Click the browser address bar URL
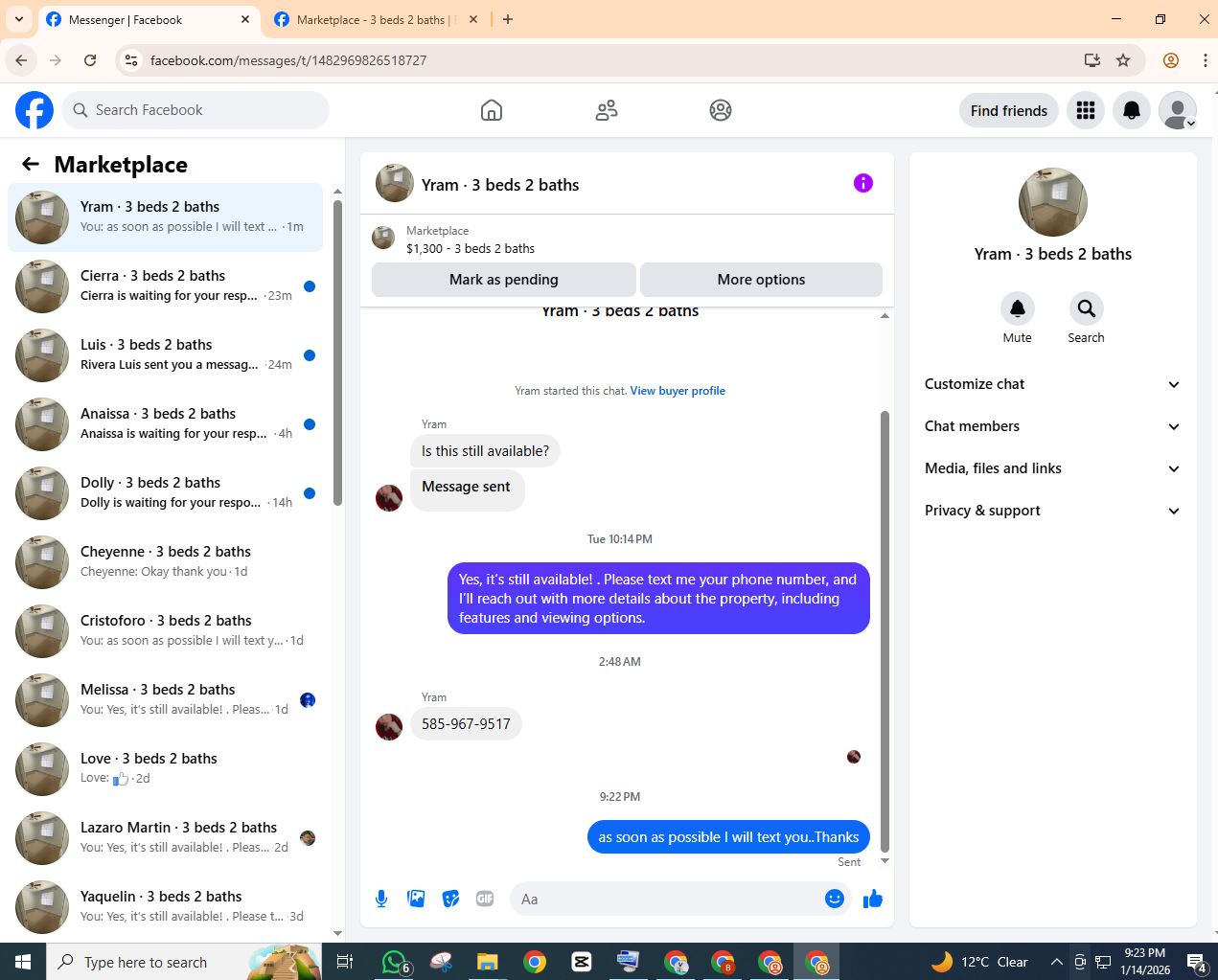This screenshot has width=1218, height=980. [288, 60]
